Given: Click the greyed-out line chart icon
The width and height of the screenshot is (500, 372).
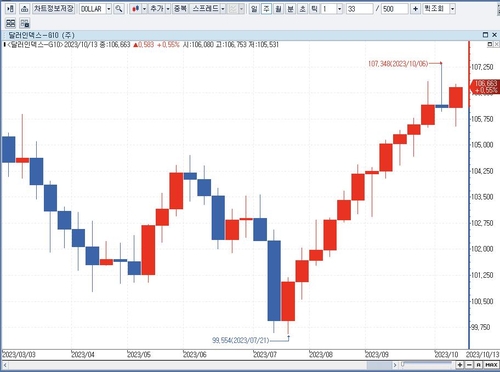Looking at the screenshot, I should pyautogui.click(x=233, y=9).
